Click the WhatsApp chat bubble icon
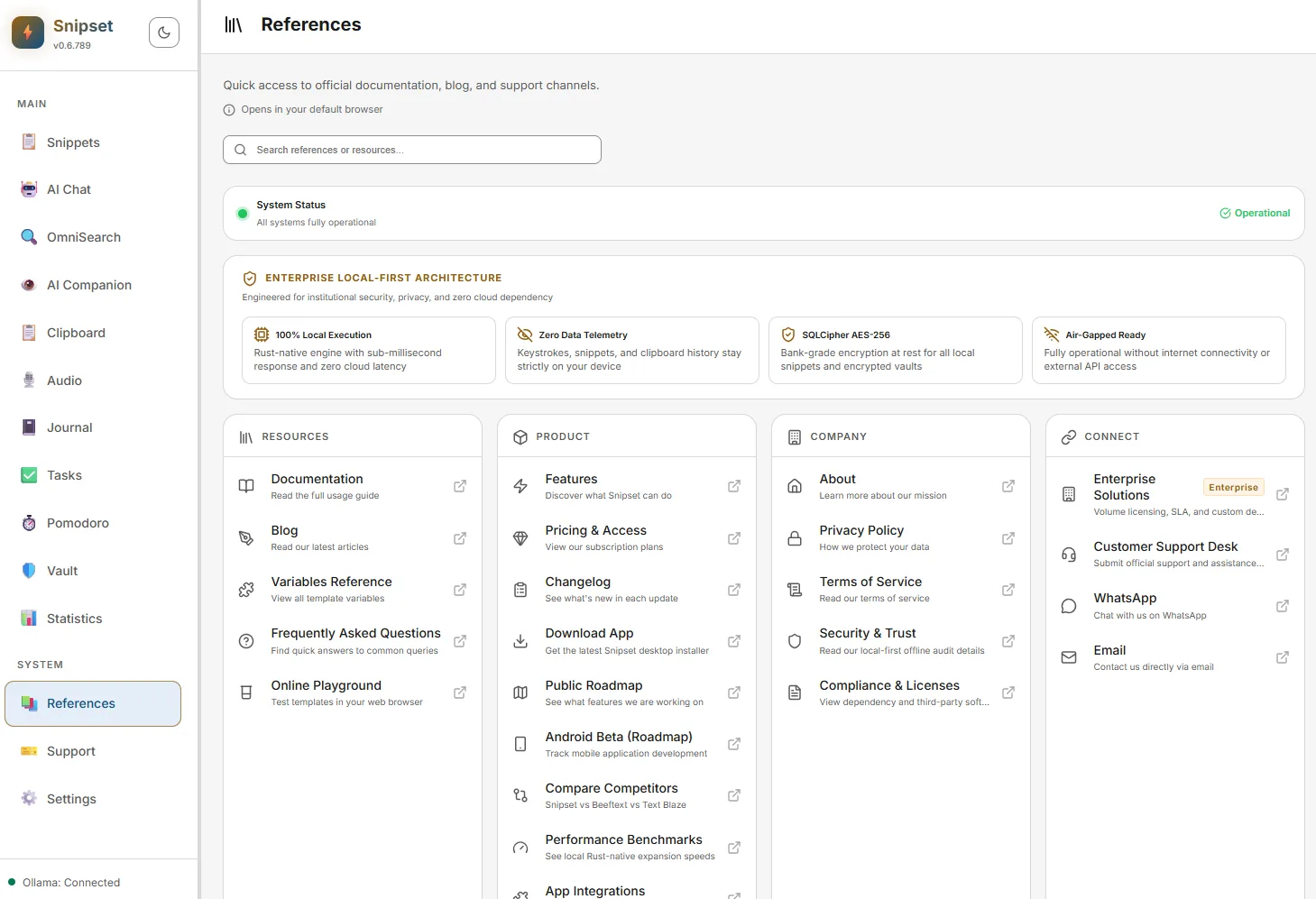 tap(1069, 606)
